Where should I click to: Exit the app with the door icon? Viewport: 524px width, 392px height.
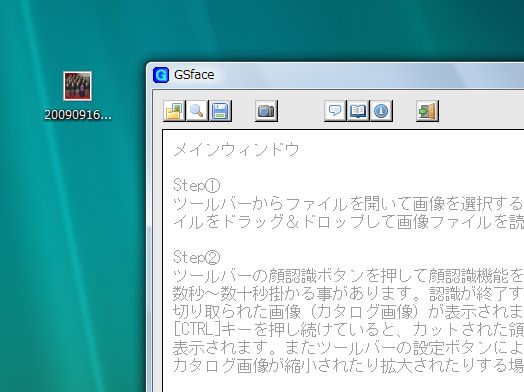pyautogui.click(x=427, y=111)
